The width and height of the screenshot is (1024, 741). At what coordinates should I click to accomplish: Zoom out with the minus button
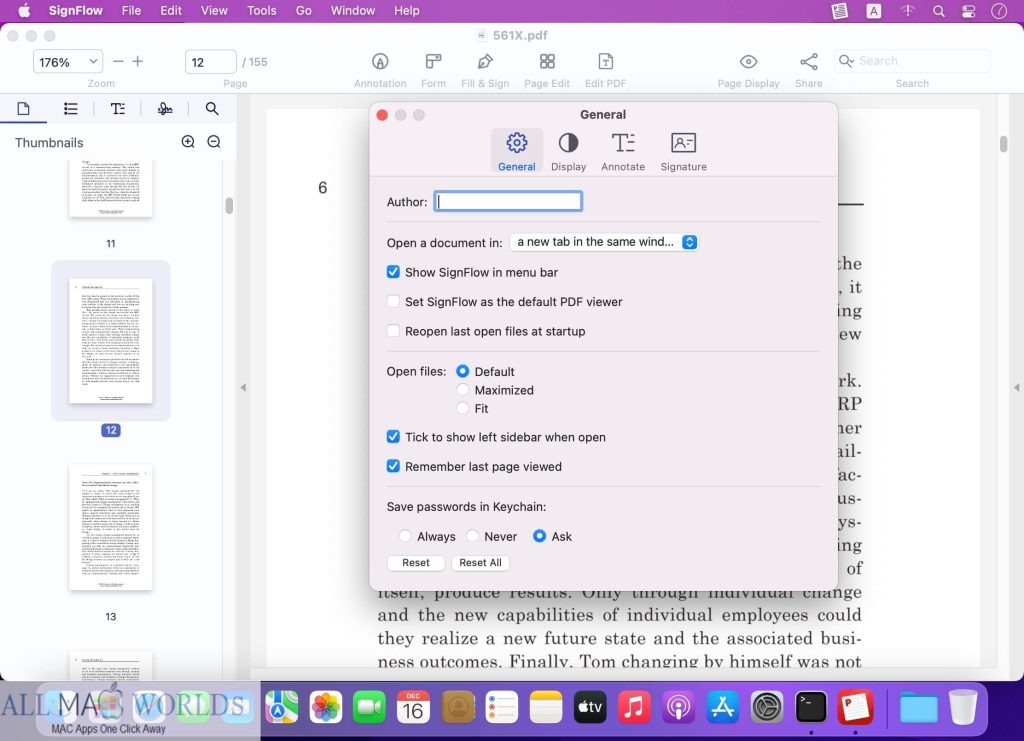(x=118, y=61)
